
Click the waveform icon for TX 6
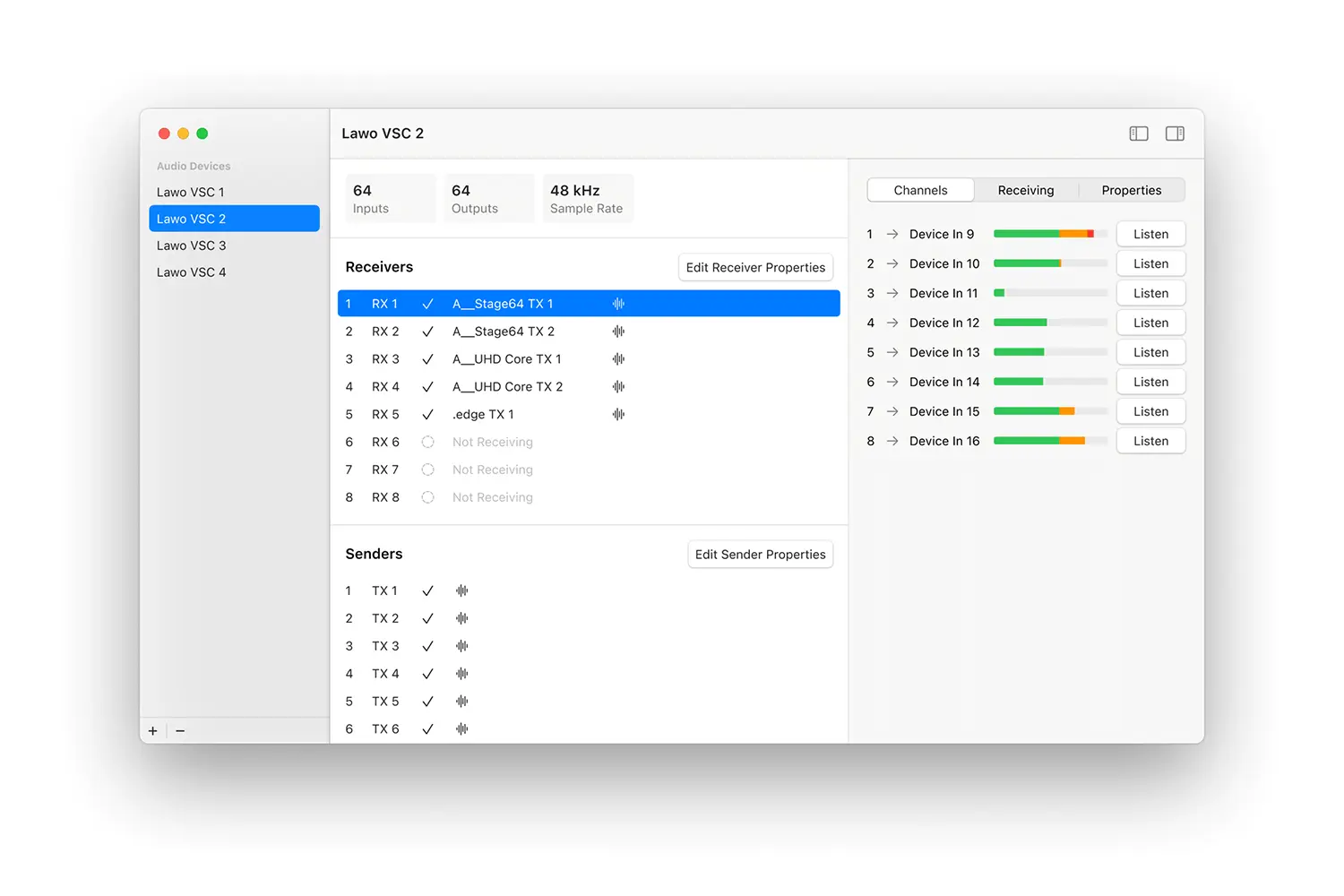click(x=462, y=729)
